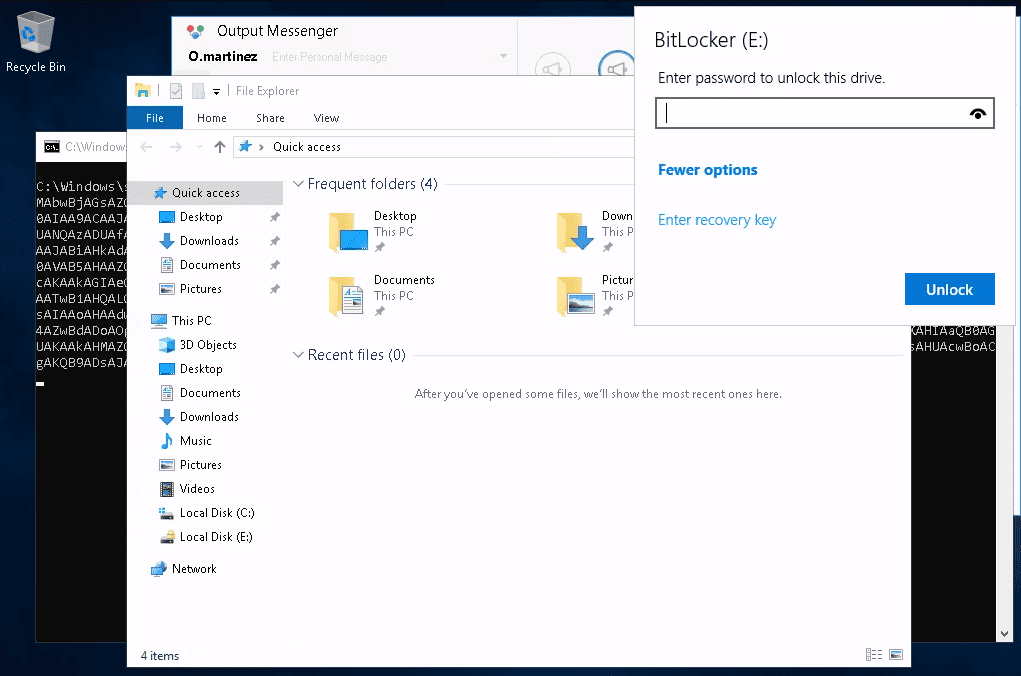Toggle password visibility eye icon
Viewport: 1021px width, 676px height.
click(978, 114)
